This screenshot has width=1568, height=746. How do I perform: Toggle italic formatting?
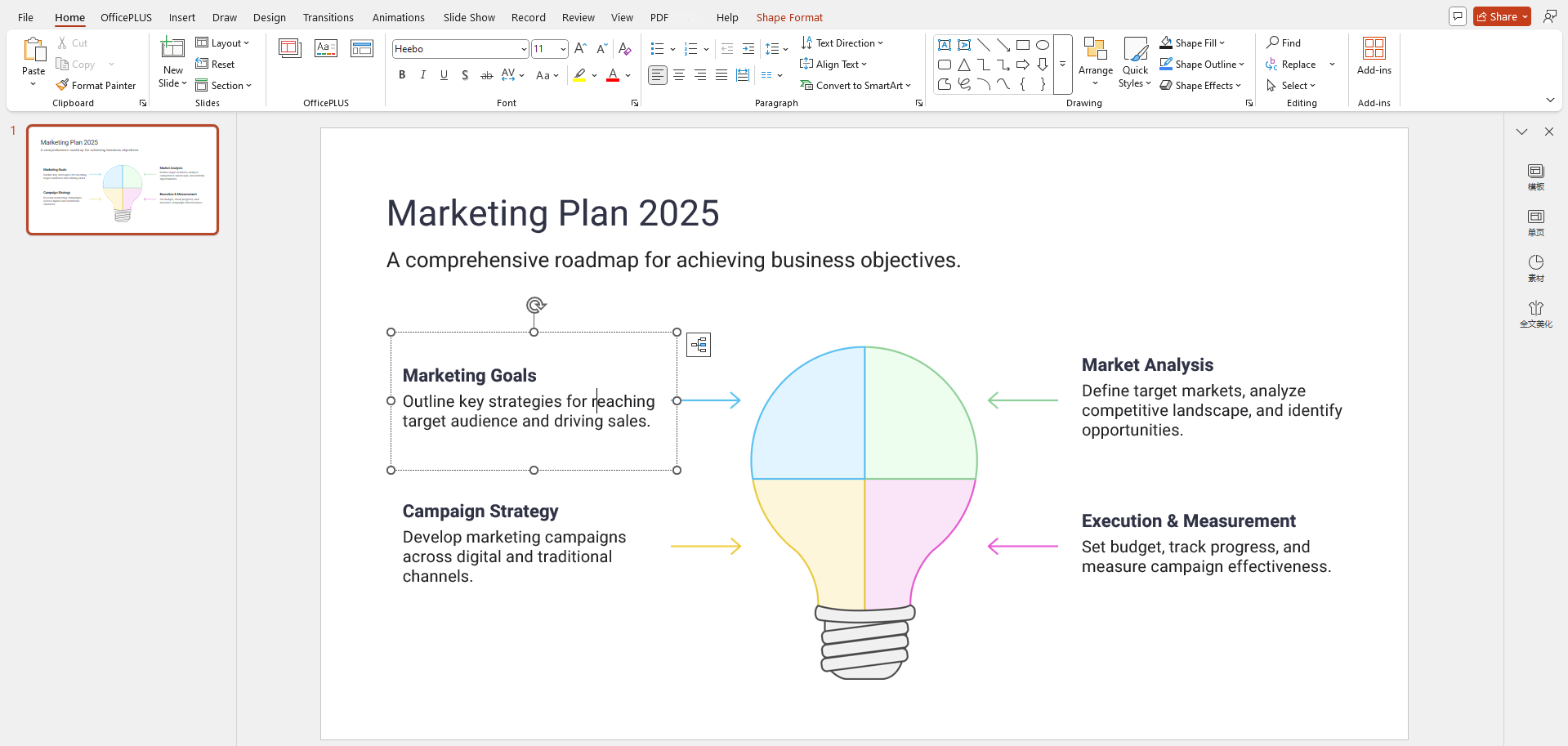click(x=423, y=75)
